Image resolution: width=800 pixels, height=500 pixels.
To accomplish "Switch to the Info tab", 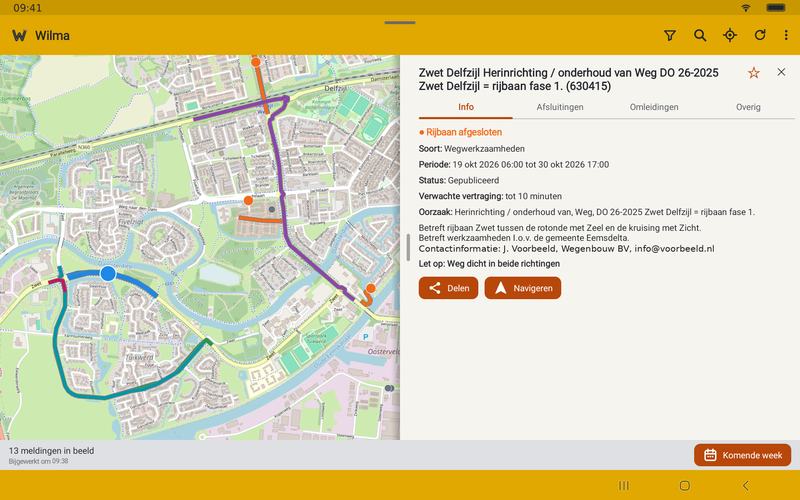I will point(466,107).
